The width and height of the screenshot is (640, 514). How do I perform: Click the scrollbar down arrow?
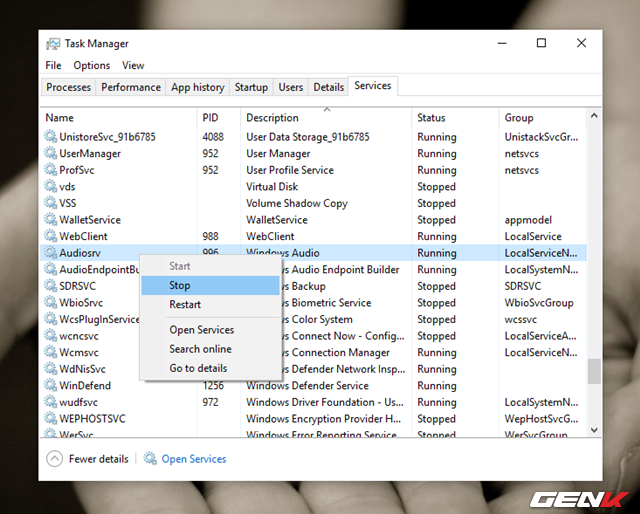(594, 430)
